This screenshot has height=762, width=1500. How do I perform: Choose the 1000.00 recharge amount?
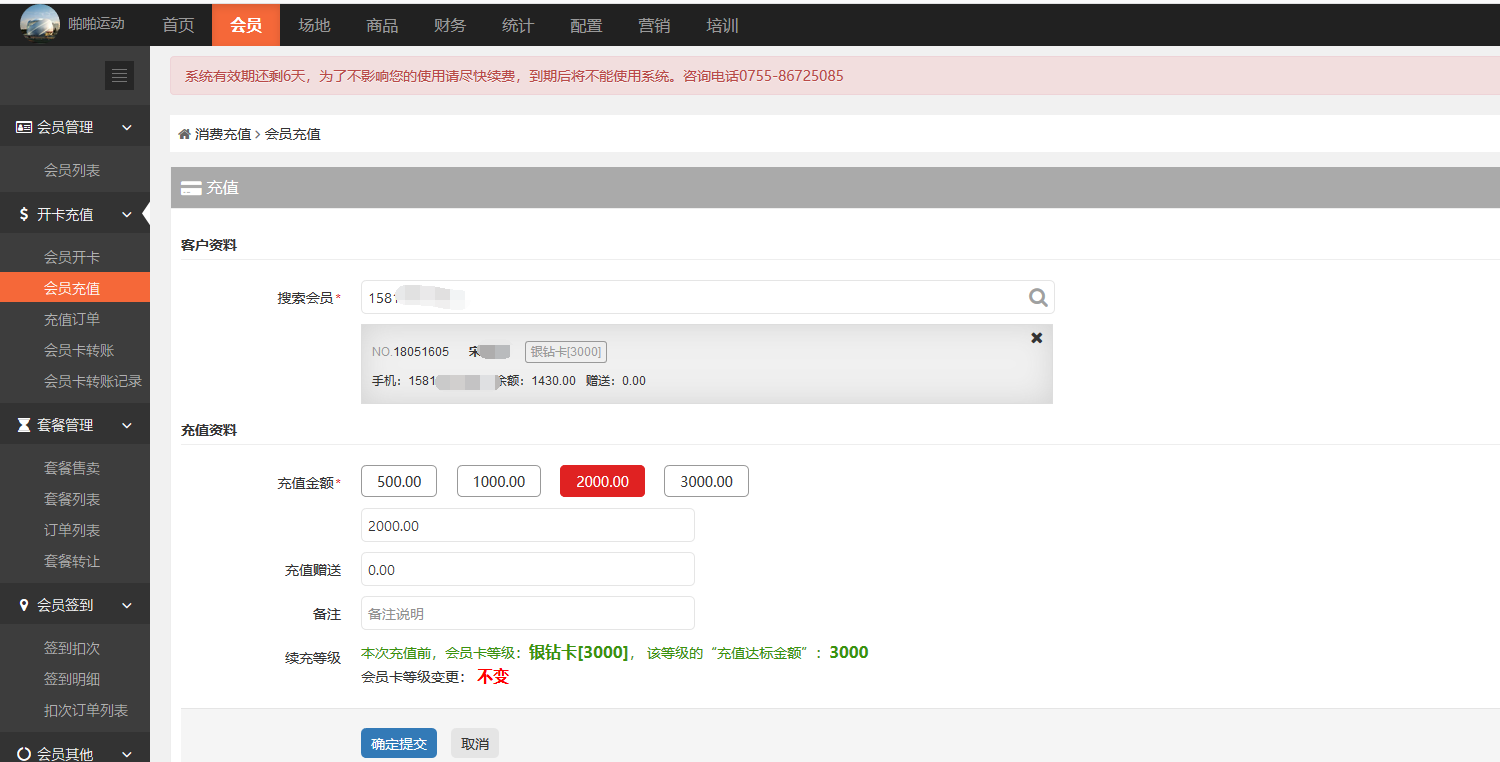(499, 481)
